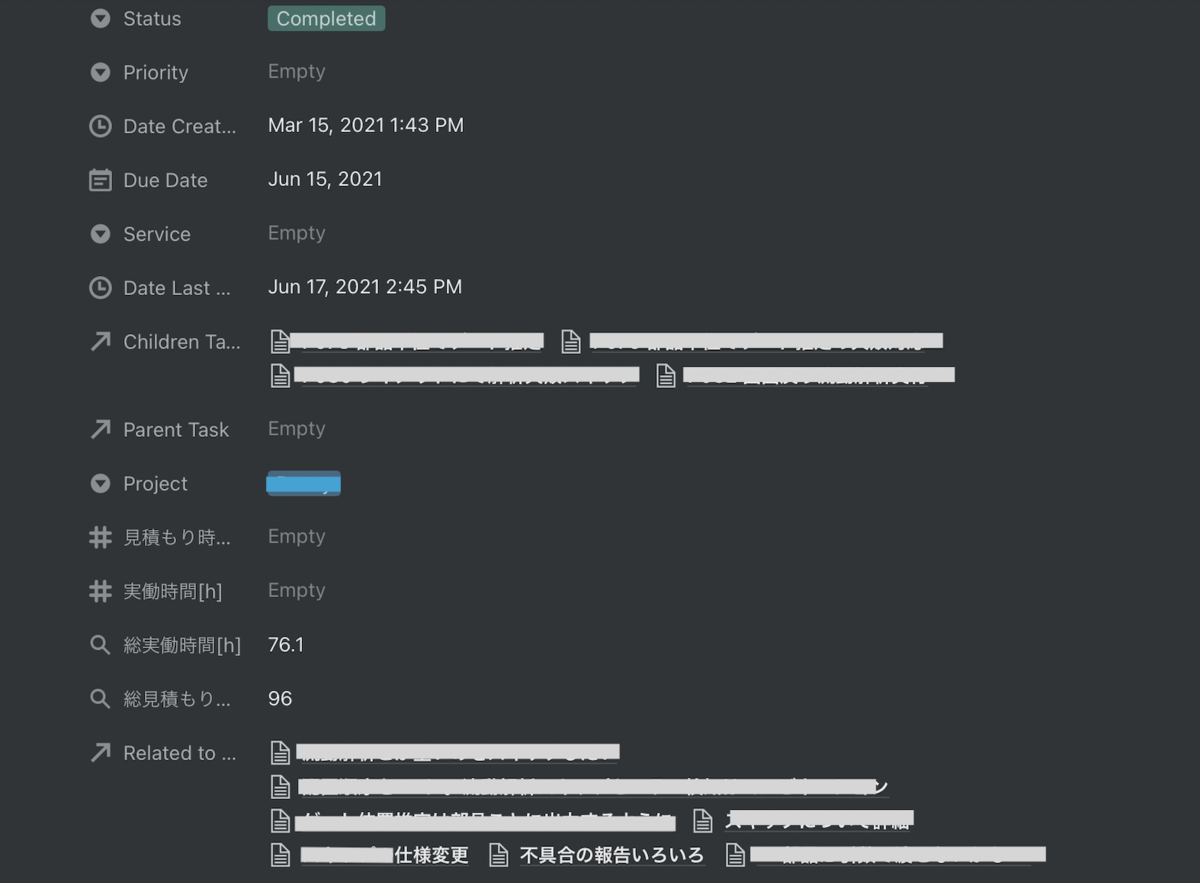Click Empty to set the Priority value
This screenshot has width=1200, height=883.
[x=296, y=71]
